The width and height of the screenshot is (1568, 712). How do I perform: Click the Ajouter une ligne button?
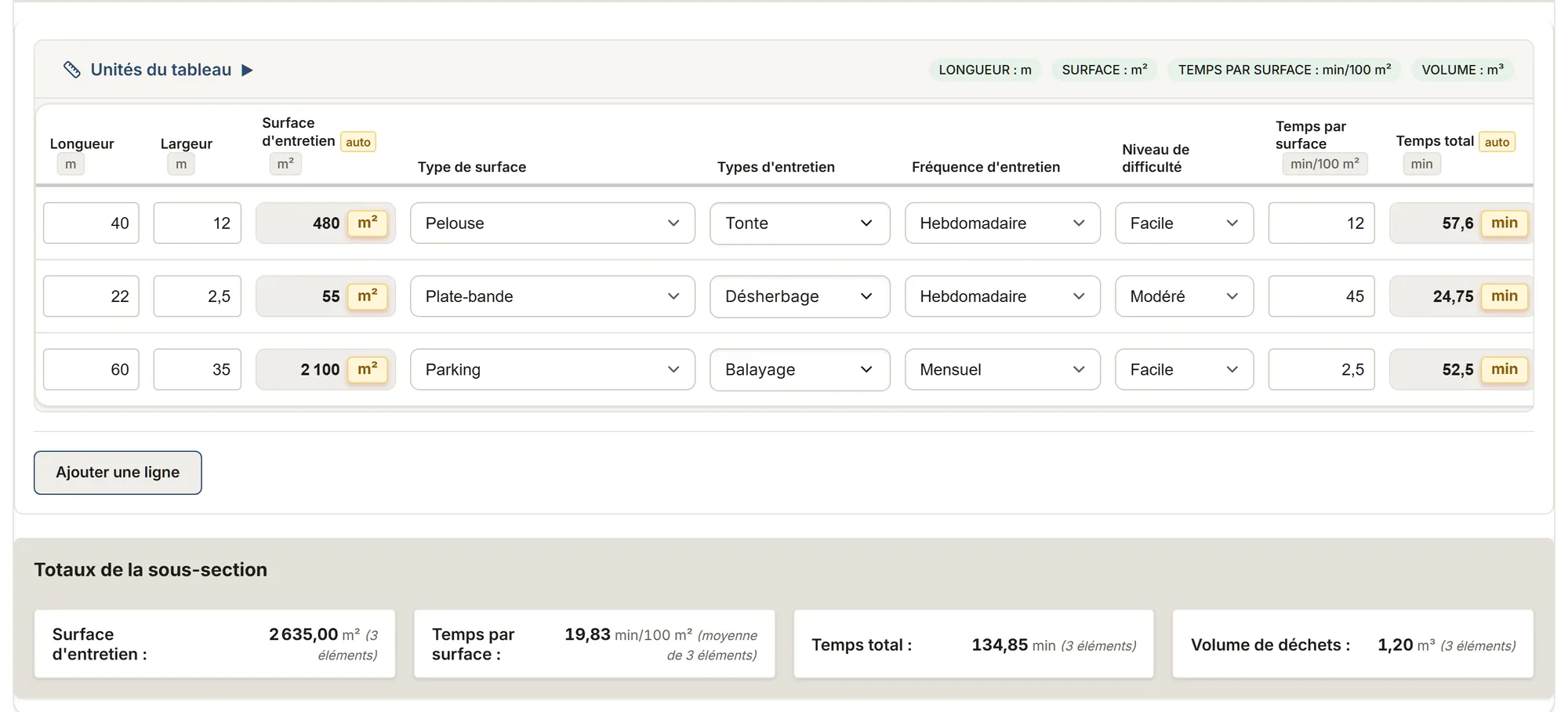click(x=118, y=473)
